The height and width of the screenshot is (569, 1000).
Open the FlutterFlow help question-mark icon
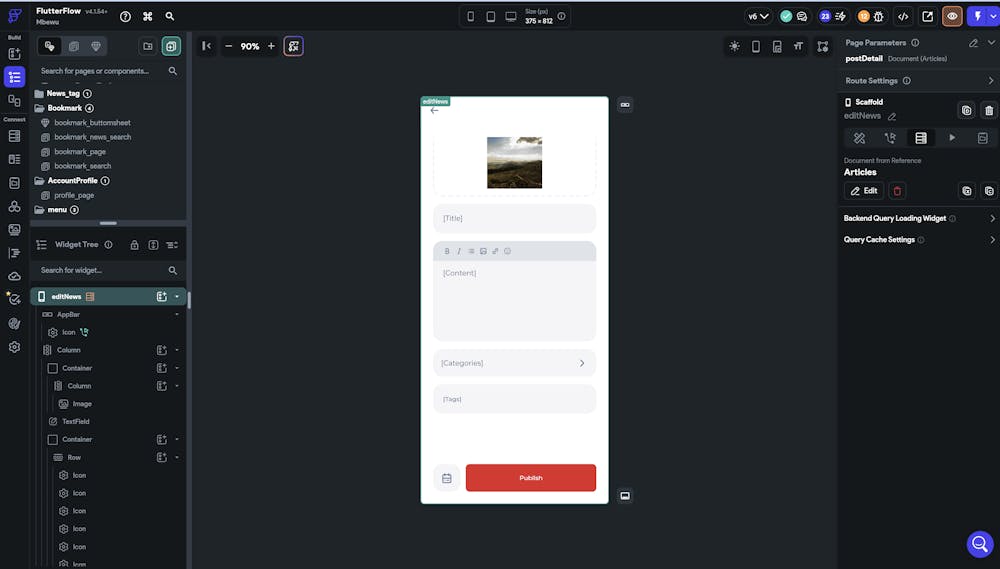click(x=126, y=17)
